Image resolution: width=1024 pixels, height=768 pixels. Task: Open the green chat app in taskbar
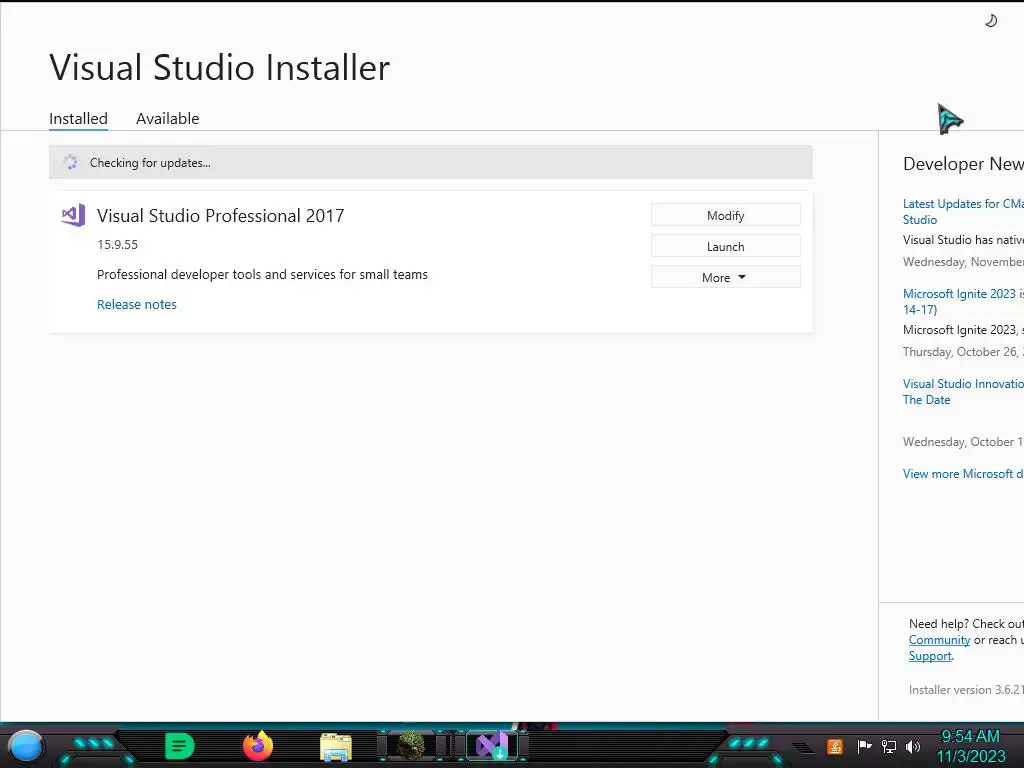coord(180,746)
